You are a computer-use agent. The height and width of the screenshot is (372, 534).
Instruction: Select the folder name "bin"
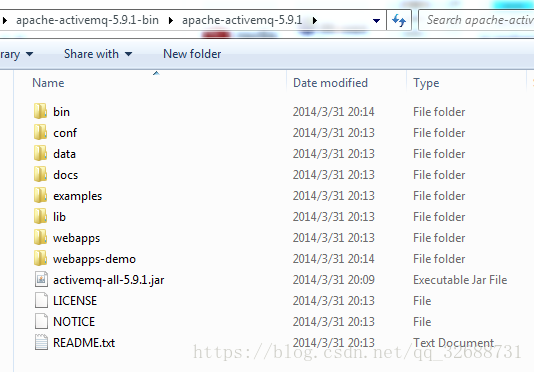(61, 112)
